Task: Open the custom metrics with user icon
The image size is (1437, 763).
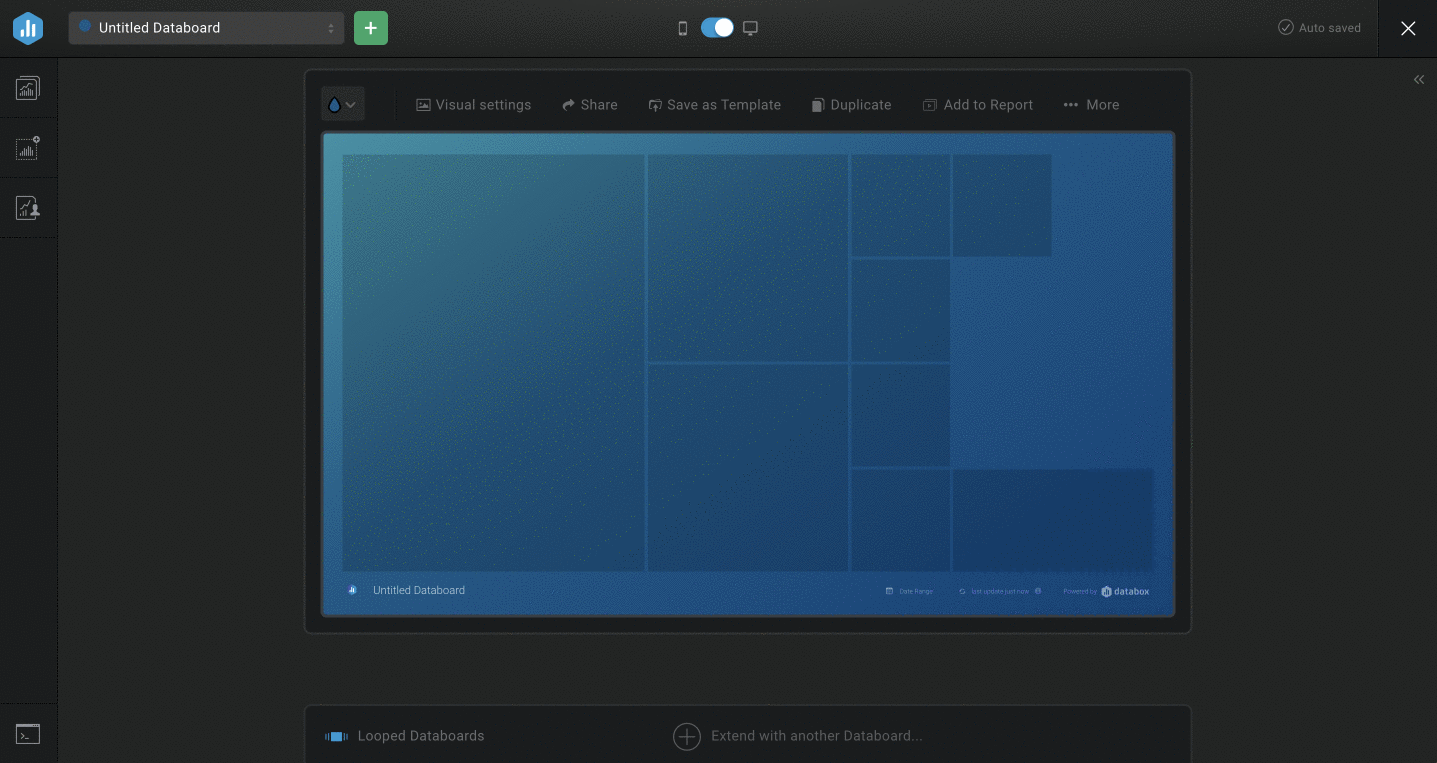Action: click(x=28, y=208)
